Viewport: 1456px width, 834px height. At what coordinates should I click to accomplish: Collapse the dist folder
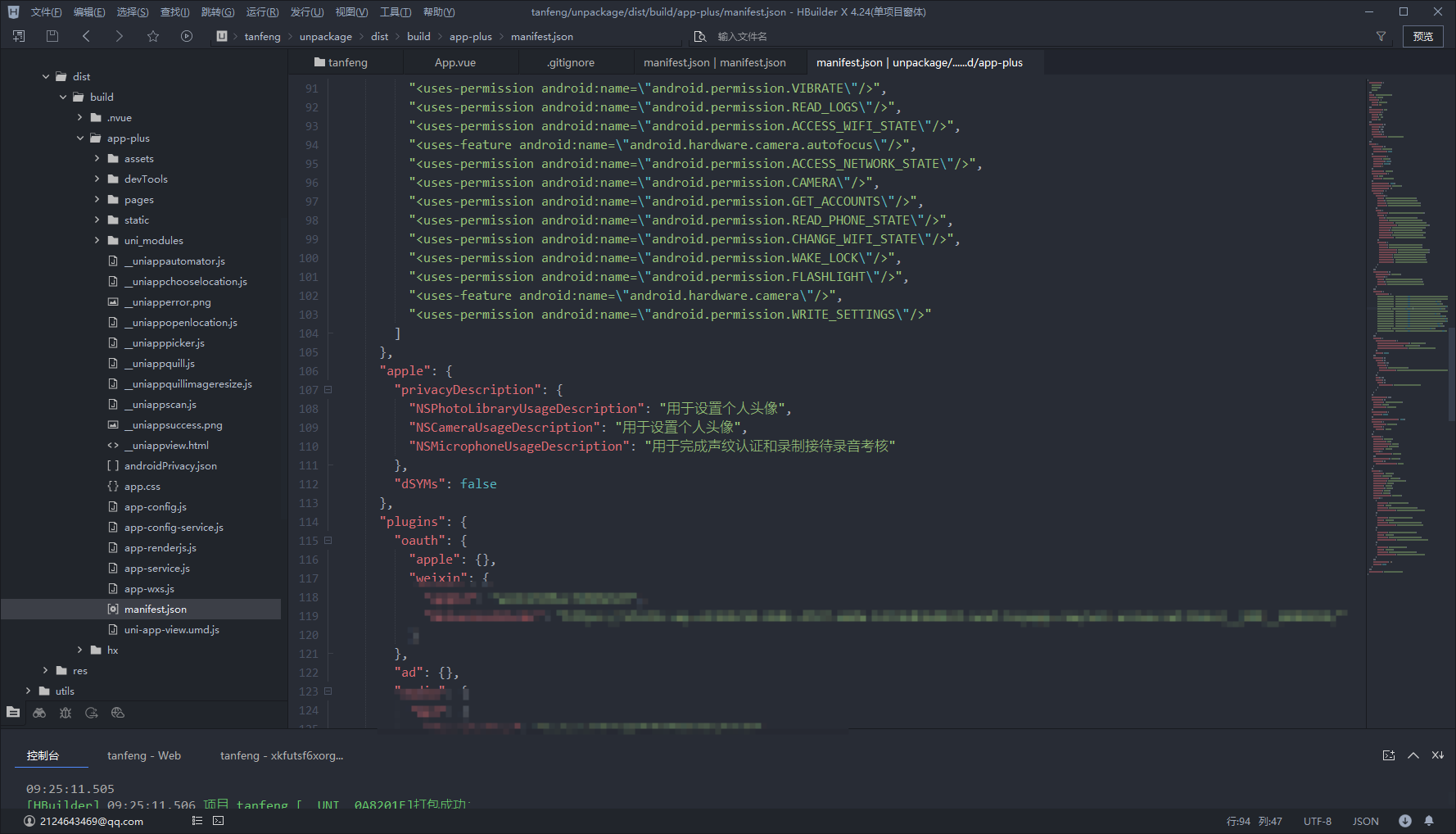click(46, 76)
